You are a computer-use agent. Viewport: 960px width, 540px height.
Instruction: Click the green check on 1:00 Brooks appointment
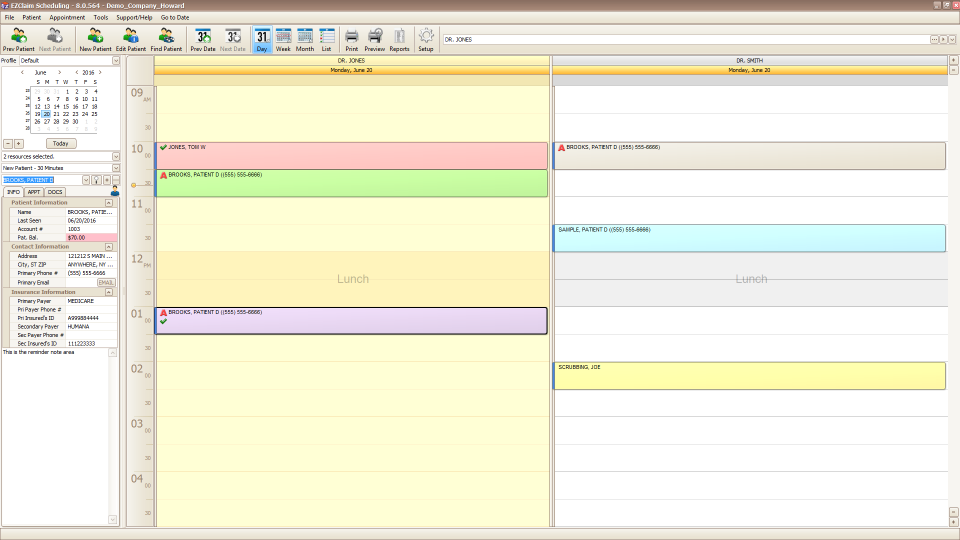click(x=163, y=321)
